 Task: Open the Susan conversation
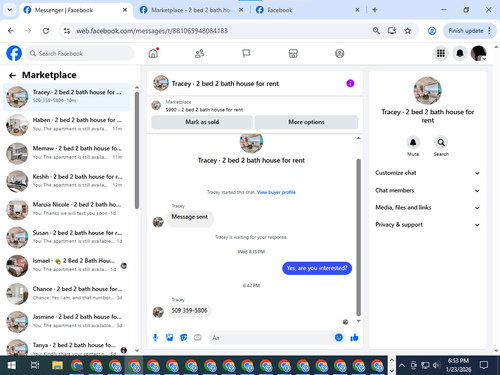point(67,237)
